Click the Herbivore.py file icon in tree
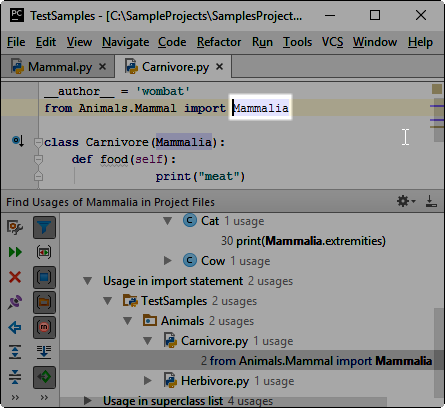The width and height of the screenshot is (445, 408). coord(170,380)
